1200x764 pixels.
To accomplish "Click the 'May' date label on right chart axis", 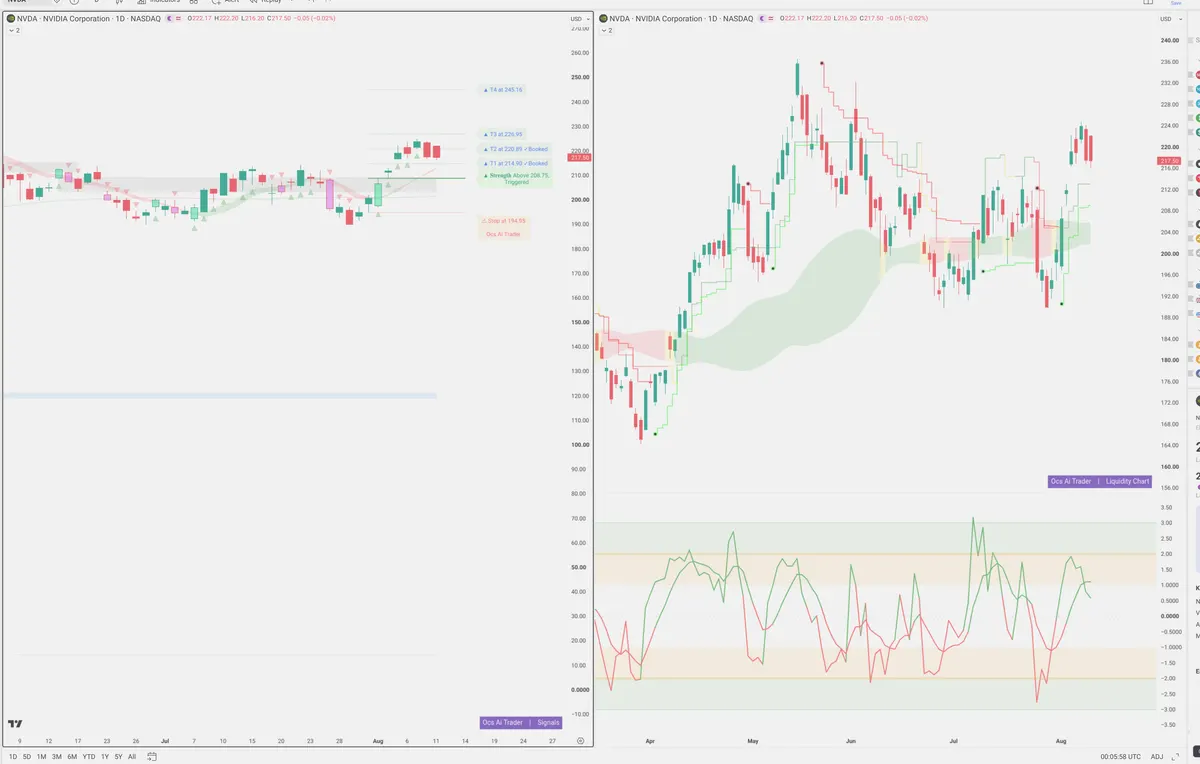I will (x=753, y=741).
